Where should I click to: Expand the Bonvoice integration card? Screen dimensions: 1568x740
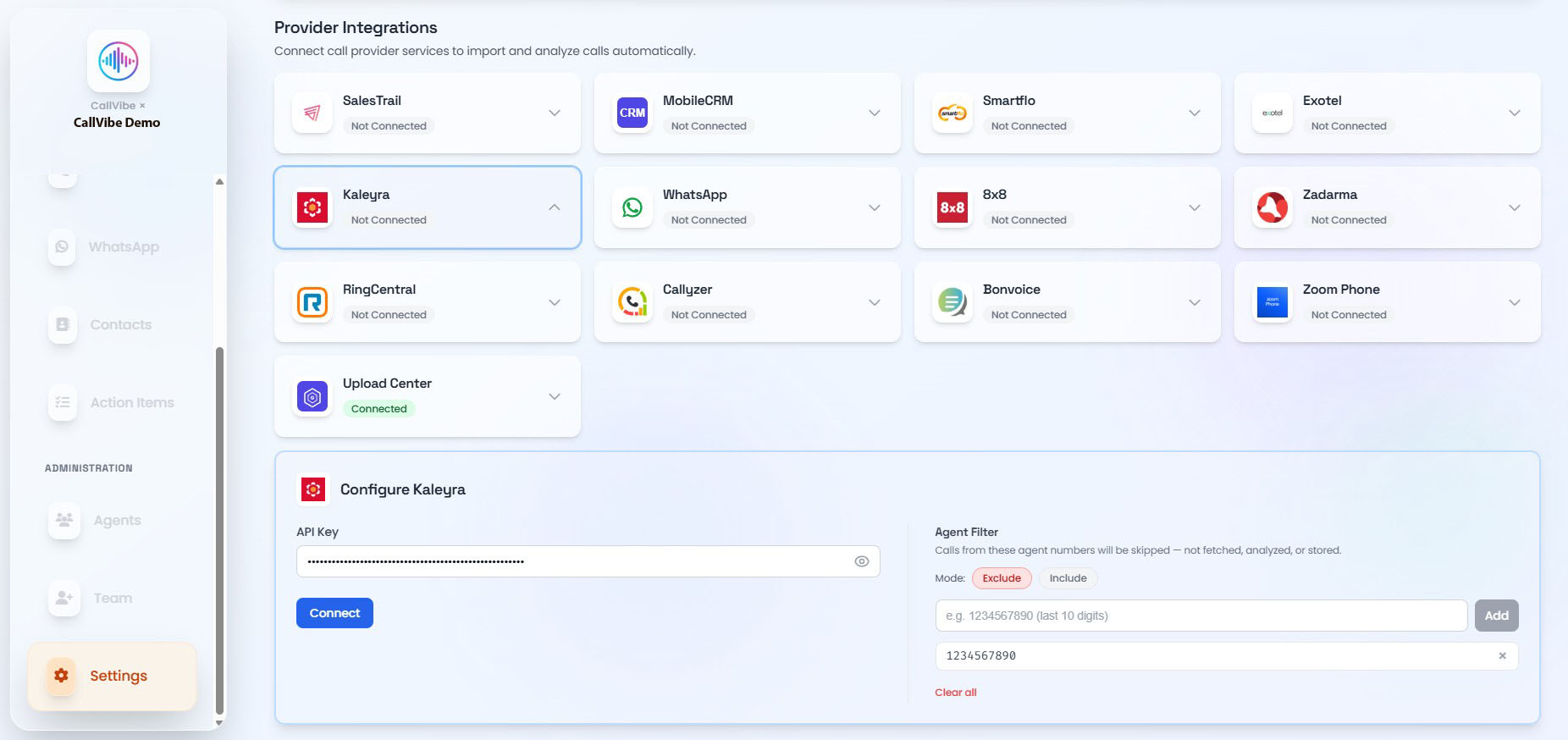[x=1195, y=302]
